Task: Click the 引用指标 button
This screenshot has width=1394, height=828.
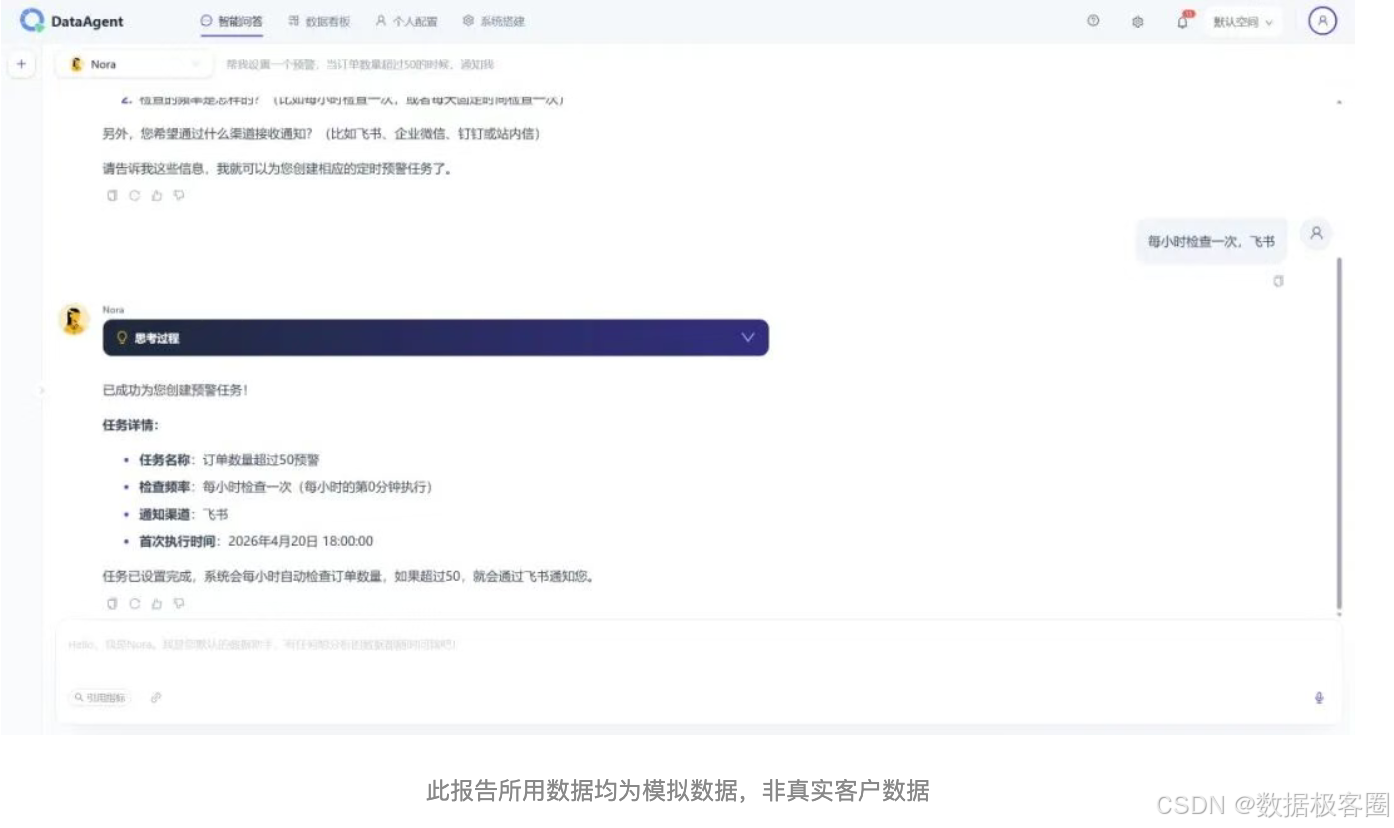Action: (100, 698)
